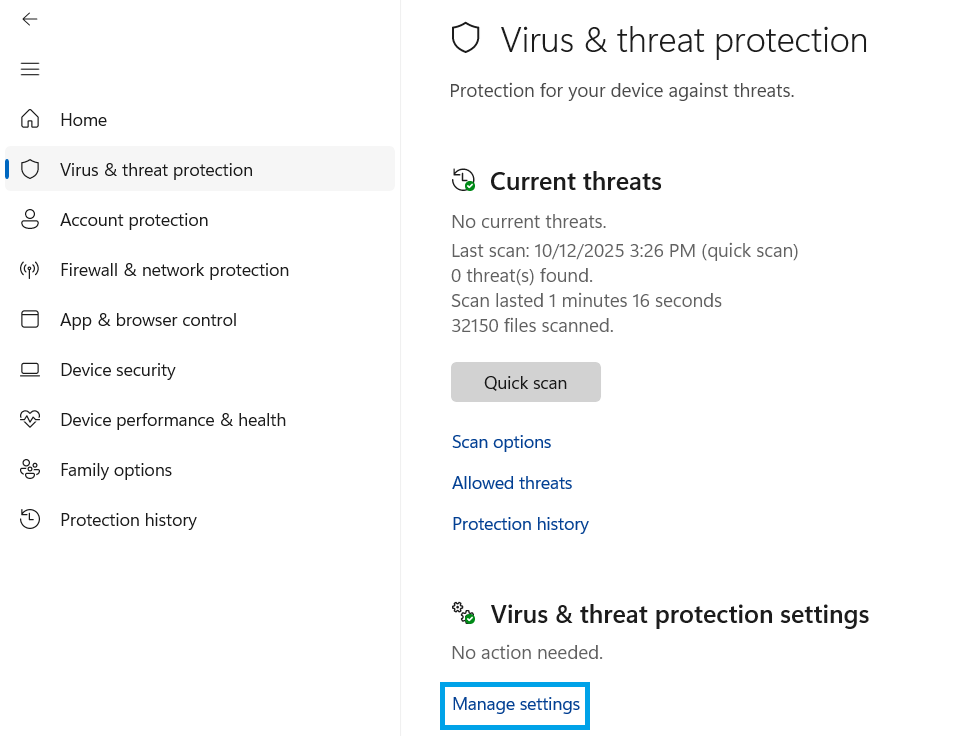Click the large shield icon in page title
Screen dimensions: 975x736
pos(466,40)
